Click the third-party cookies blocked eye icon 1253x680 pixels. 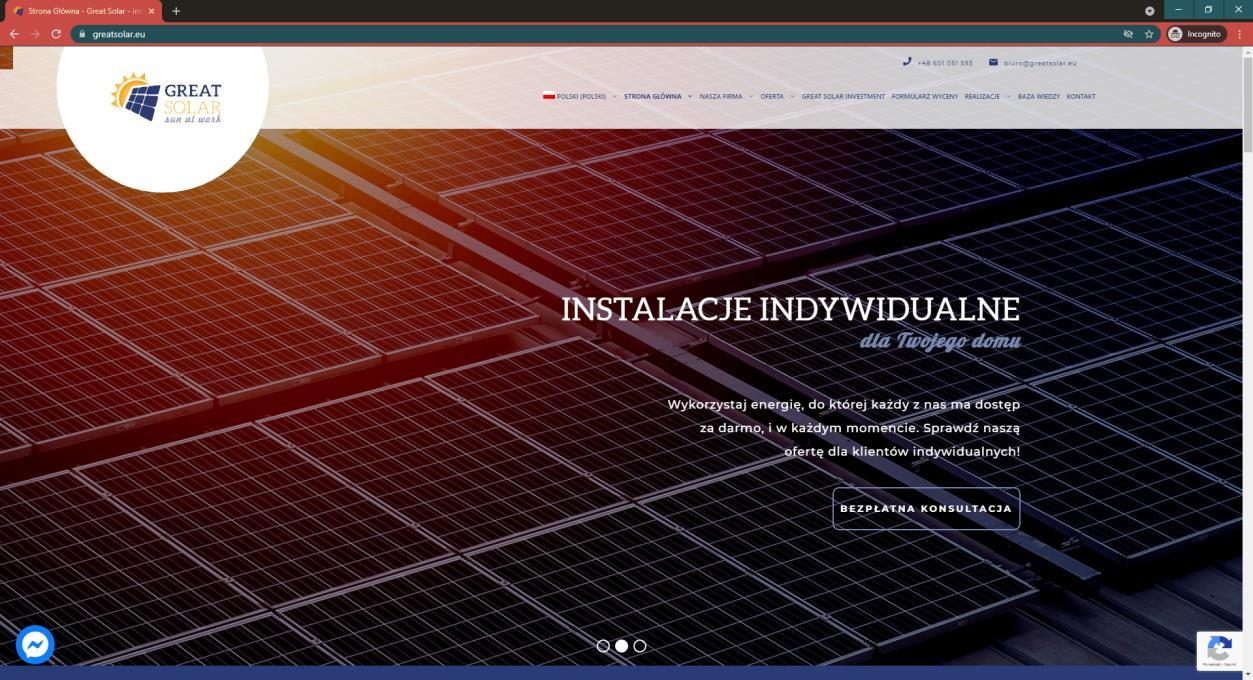click(x=1128, y=33)
